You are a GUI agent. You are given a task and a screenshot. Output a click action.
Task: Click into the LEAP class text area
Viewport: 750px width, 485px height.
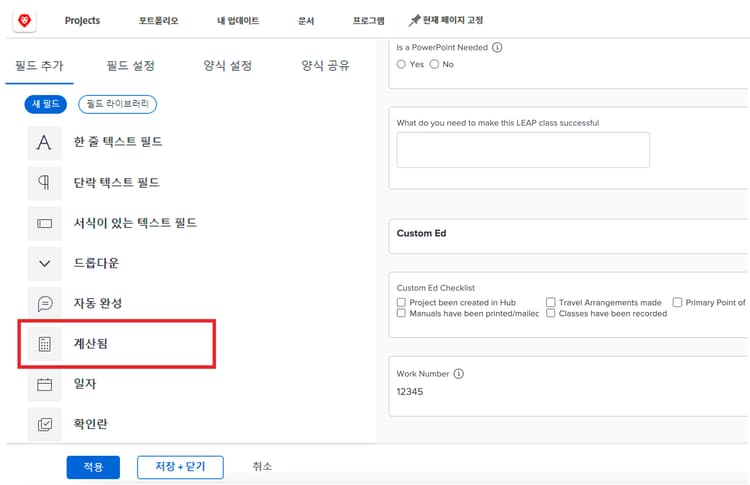tap(523, 150)
